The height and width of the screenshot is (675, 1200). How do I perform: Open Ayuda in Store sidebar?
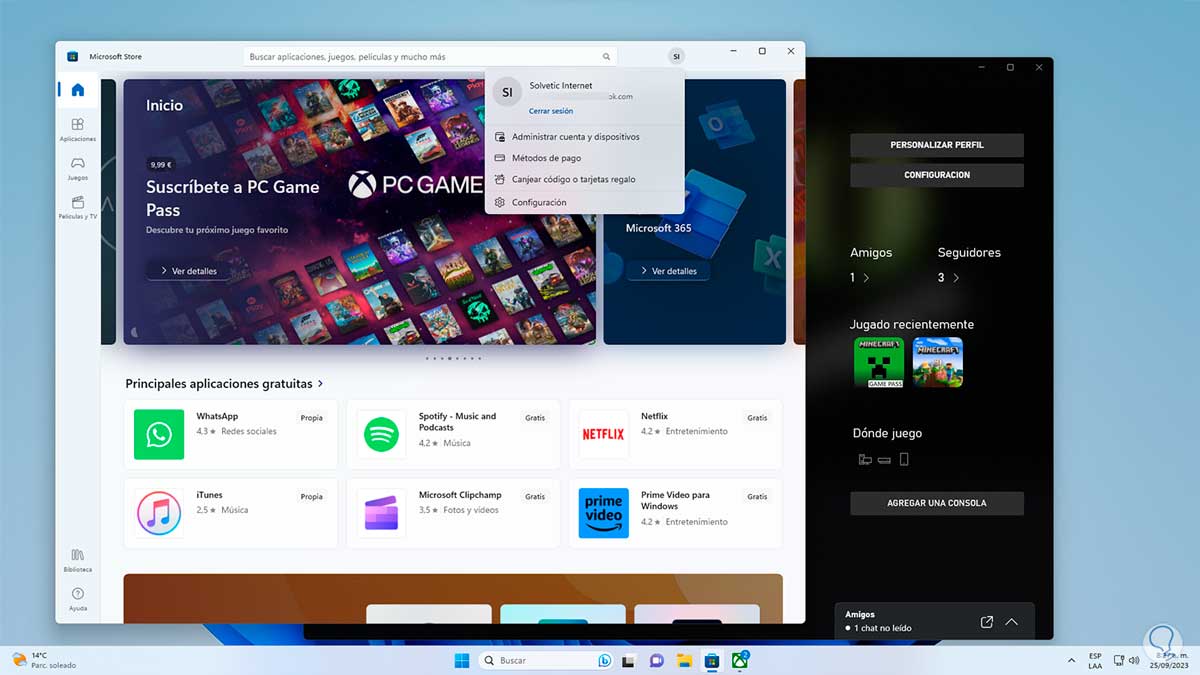78,599
